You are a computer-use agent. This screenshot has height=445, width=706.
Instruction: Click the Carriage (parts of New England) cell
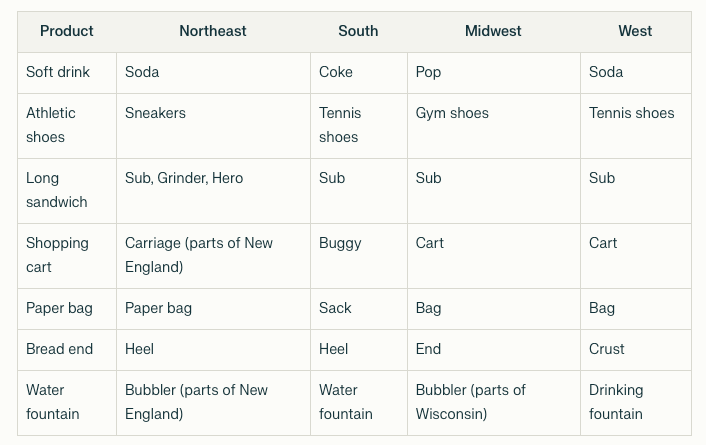(x=199, y=255)
